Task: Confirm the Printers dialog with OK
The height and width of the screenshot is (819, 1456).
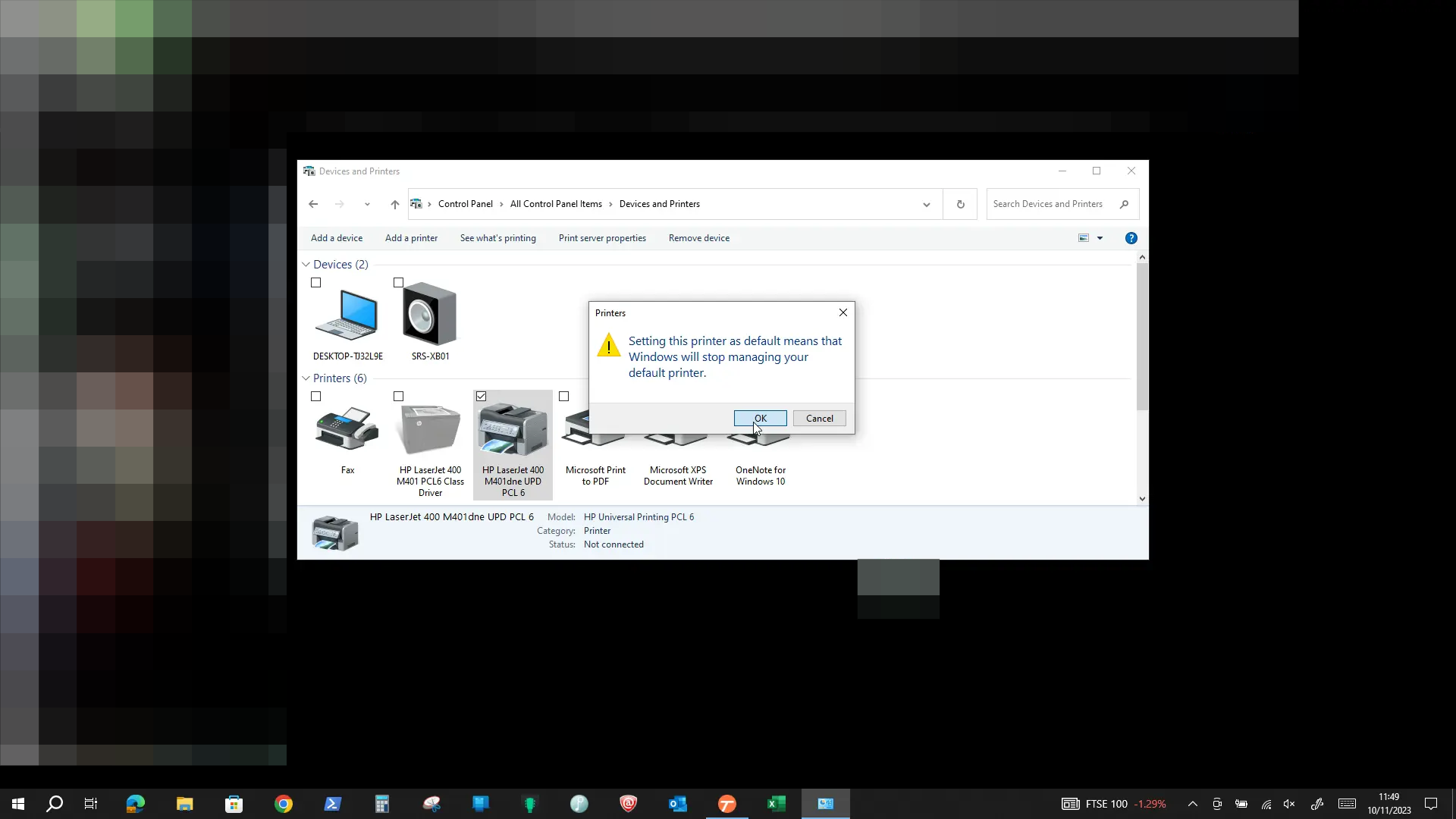Action: point(760,419)
